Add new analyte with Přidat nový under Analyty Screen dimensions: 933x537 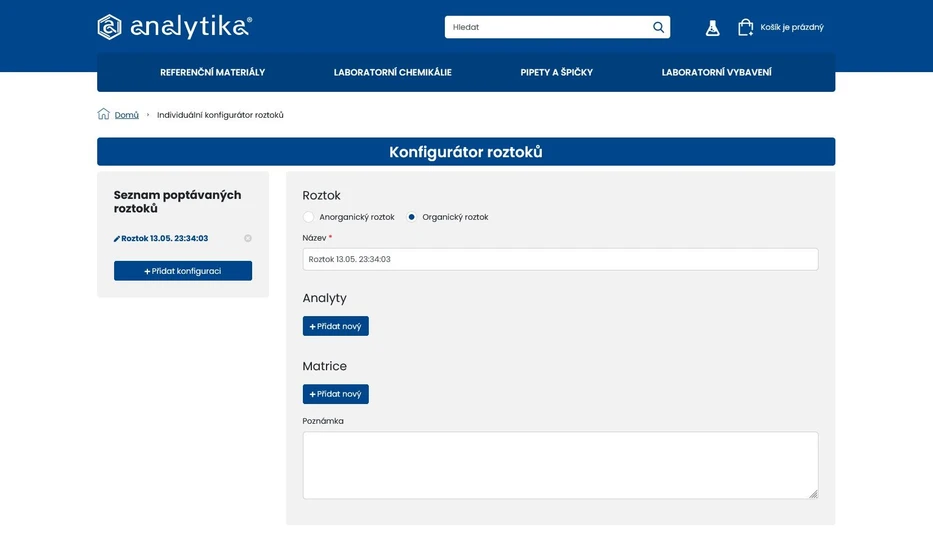336,326
